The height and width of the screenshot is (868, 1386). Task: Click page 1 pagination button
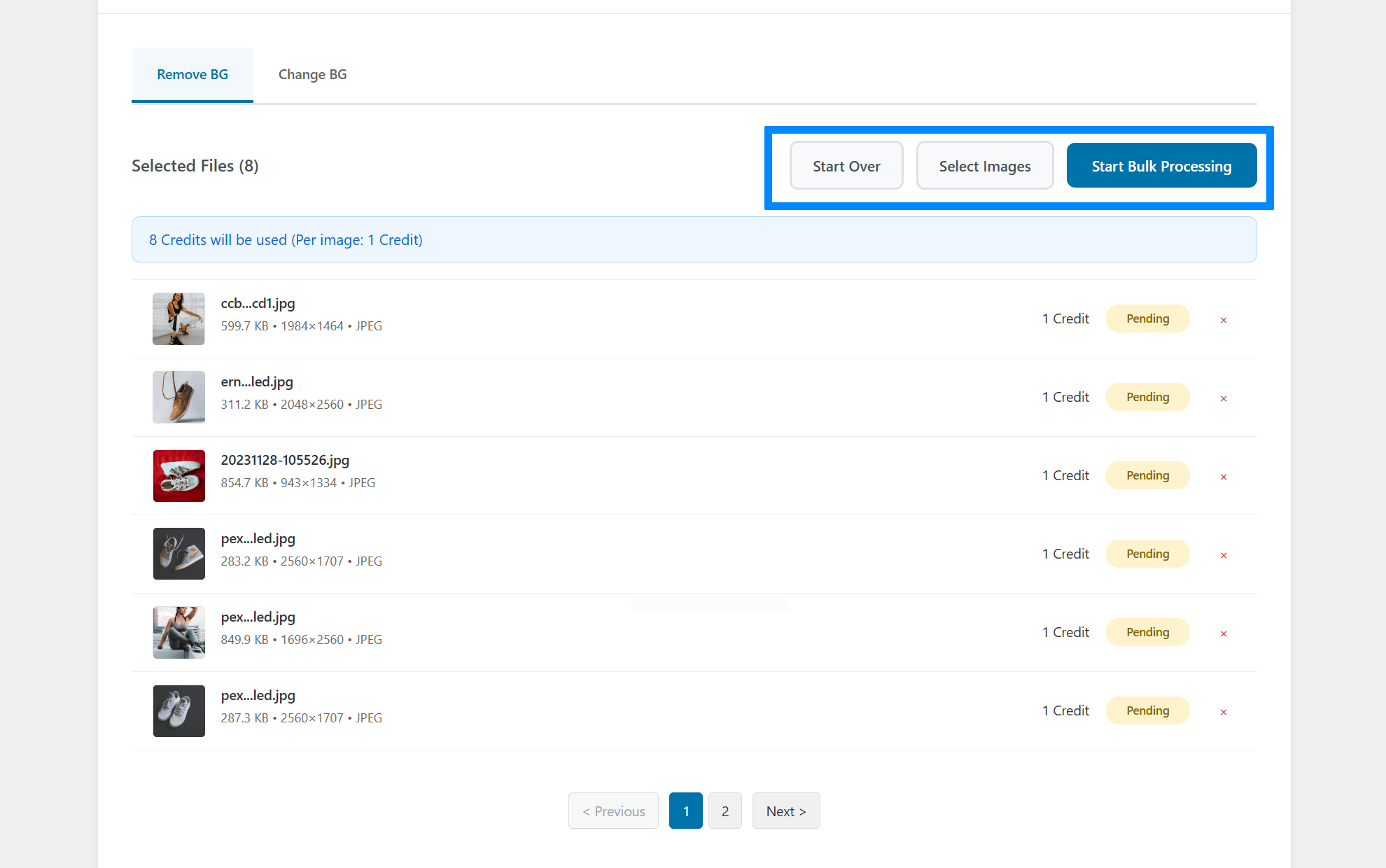[x=685, y=811]
